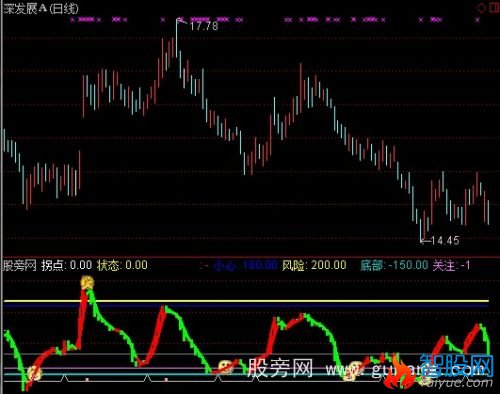Click the 深发展A (日线) chart title
This screenshot has height=394, width=500.
pyautogui.click(x=41, y=9)
